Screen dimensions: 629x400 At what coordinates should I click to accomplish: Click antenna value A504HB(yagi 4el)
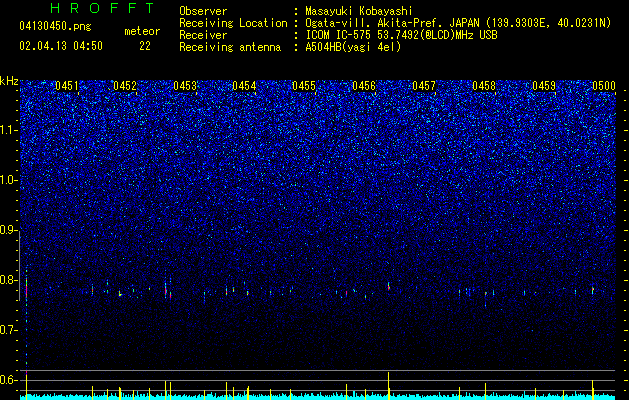point(353,47)
